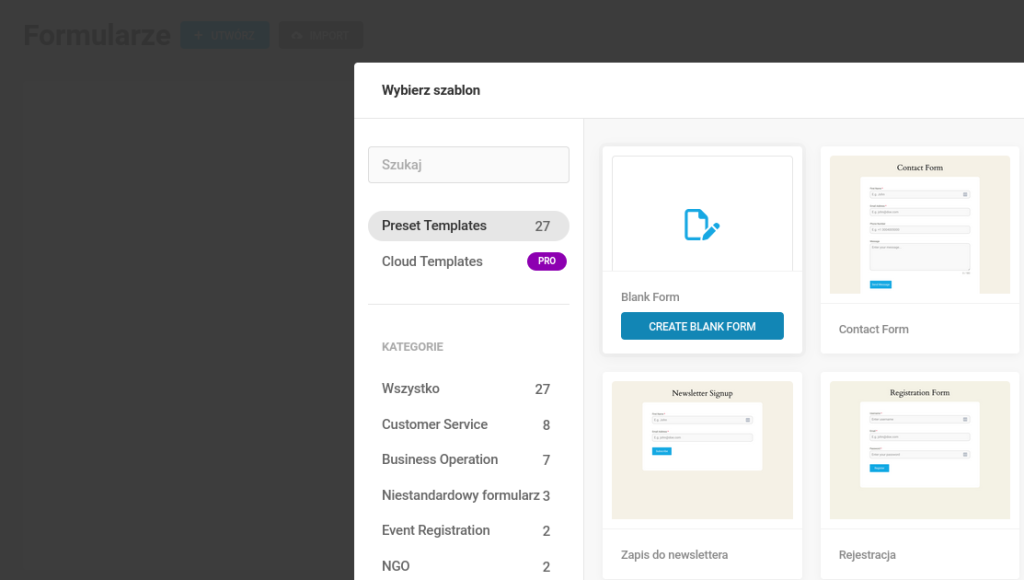Click the dimmed IMPORT button
The height and width of the screenshot is (580, 1024).
(x=321, y=35)
